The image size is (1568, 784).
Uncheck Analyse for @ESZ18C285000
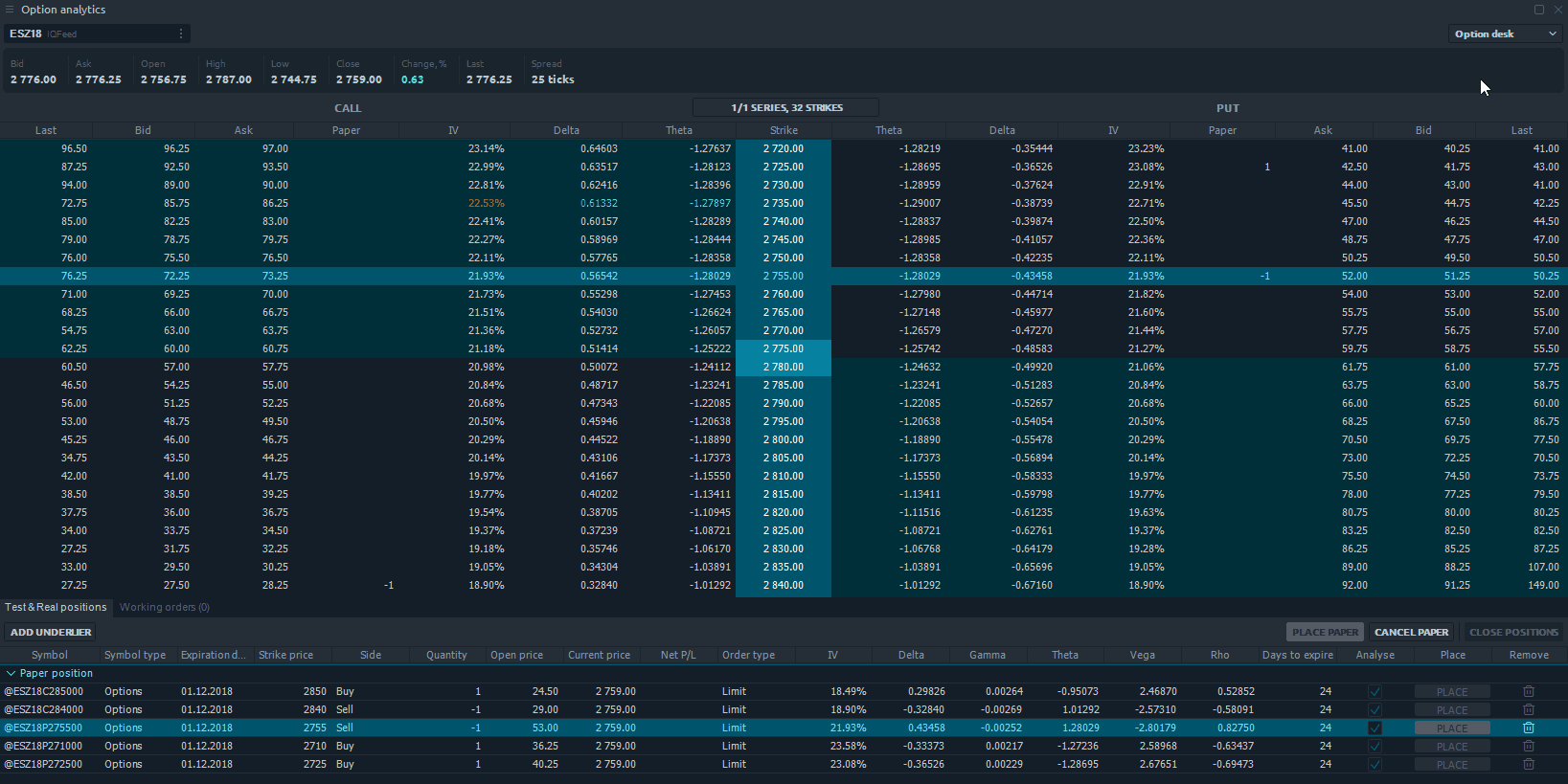[x=1375, y=691]
